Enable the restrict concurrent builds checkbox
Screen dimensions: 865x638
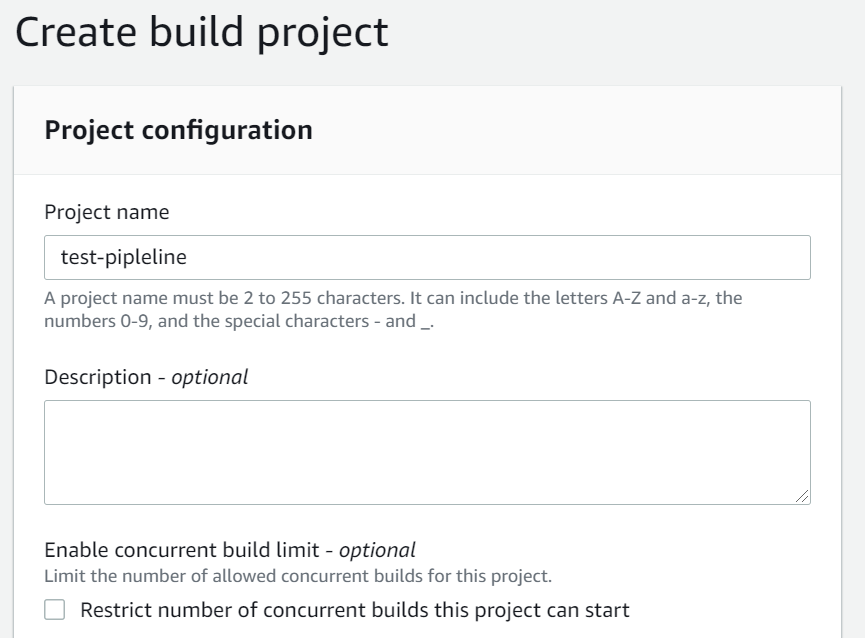pos(55,610)
